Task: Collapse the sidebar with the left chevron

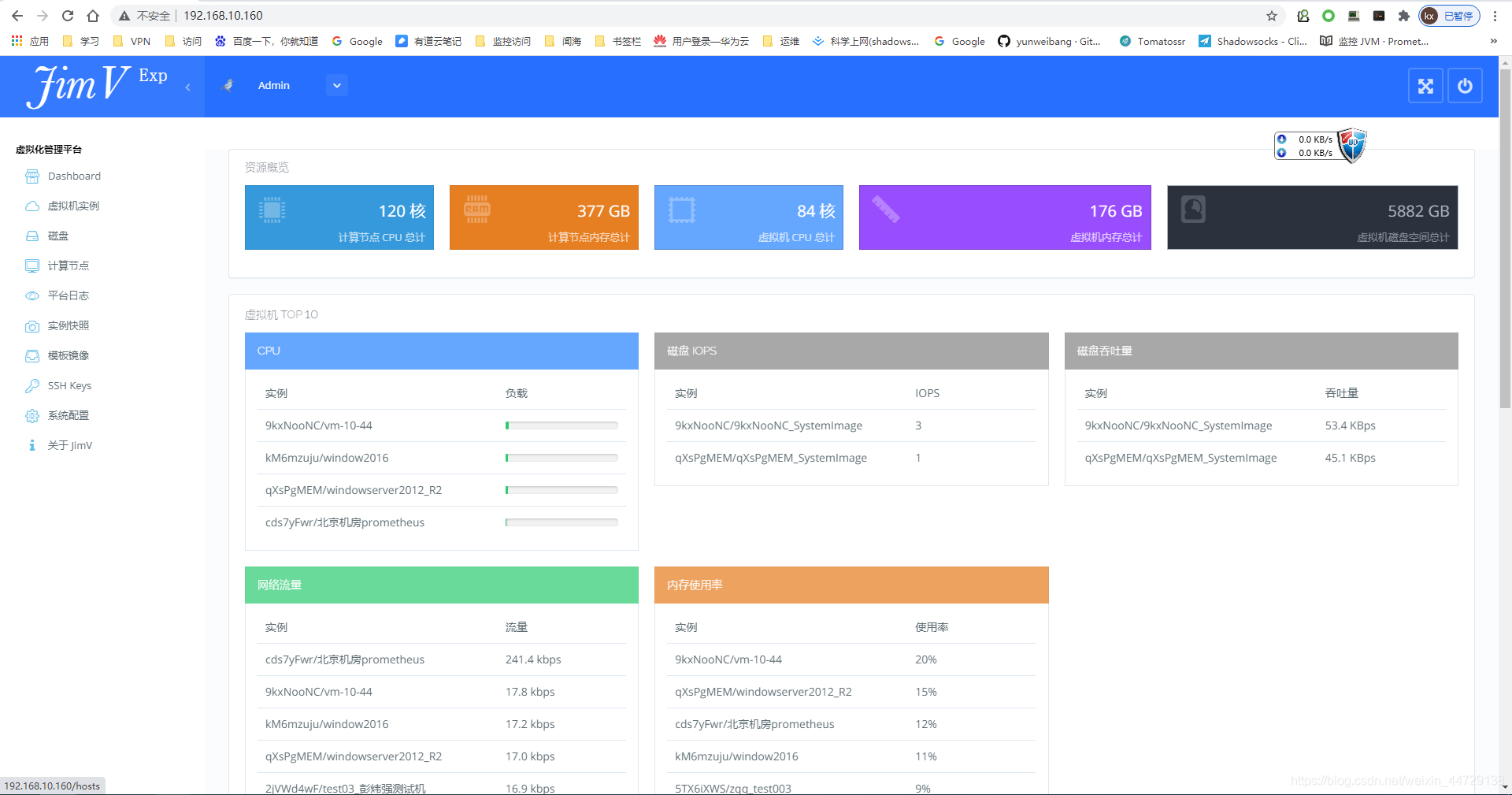Action: 188,87
